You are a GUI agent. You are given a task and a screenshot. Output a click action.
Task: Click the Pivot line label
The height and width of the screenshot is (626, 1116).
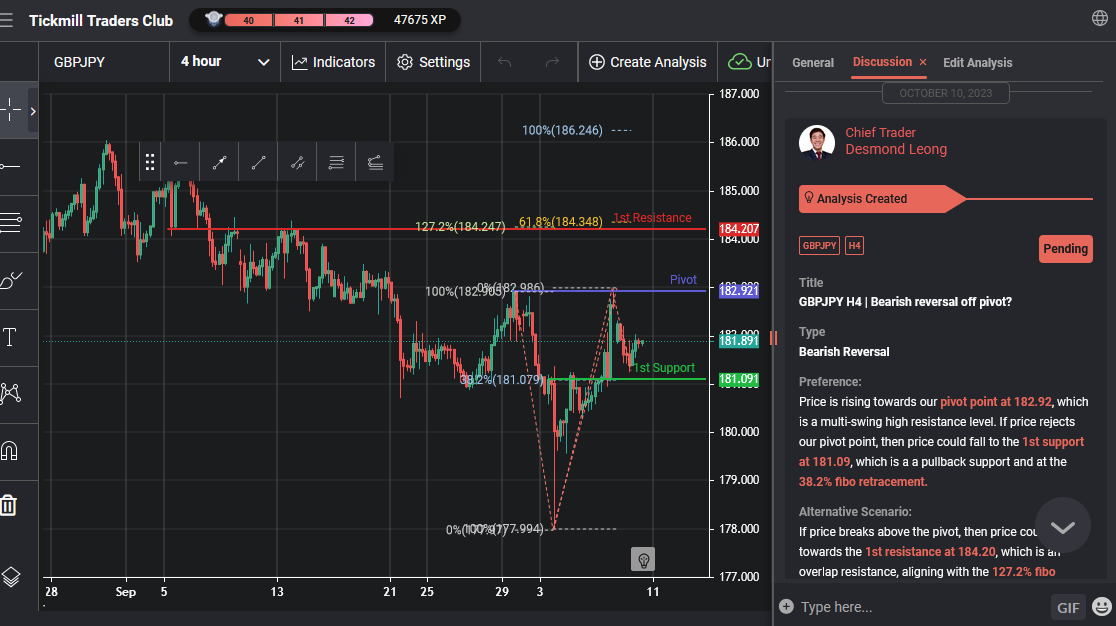[683, 280]
